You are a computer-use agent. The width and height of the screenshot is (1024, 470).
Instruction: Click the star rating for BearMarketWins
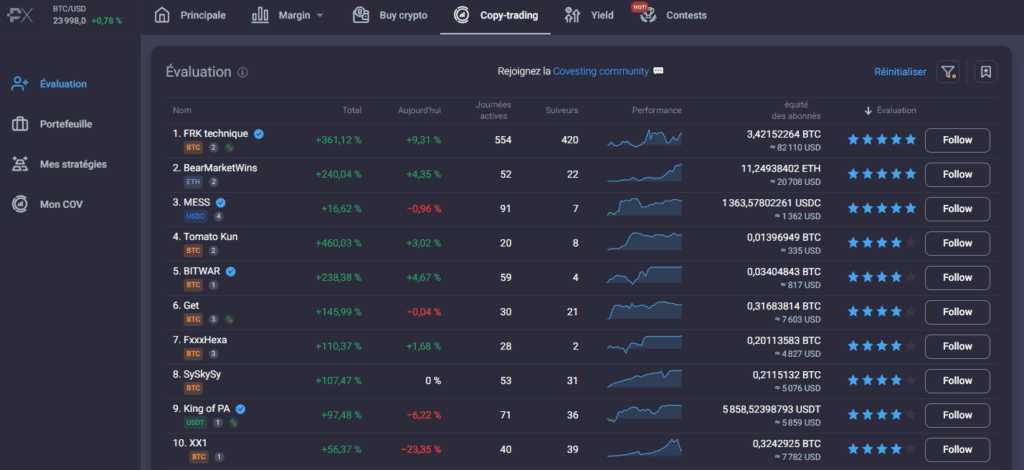[881, 174]
